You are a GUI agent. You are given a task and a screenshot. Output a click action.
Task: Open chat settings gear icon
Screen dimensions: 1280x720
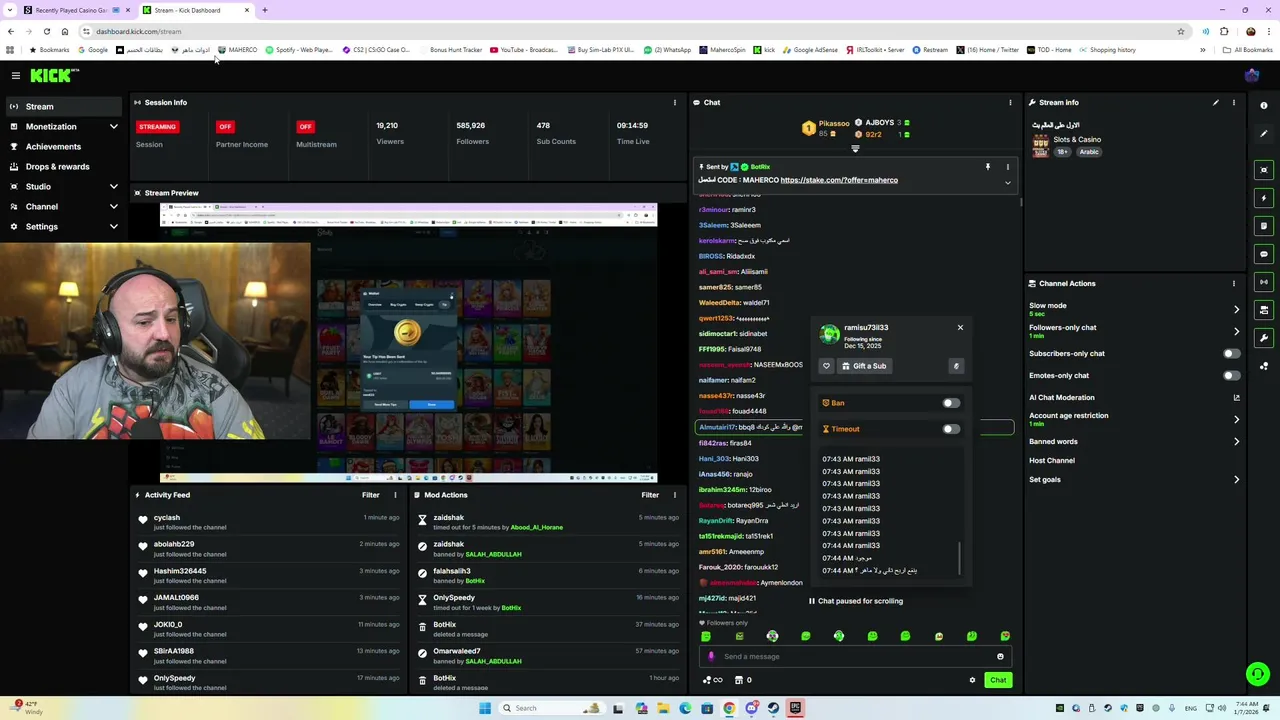coord(972,680)
